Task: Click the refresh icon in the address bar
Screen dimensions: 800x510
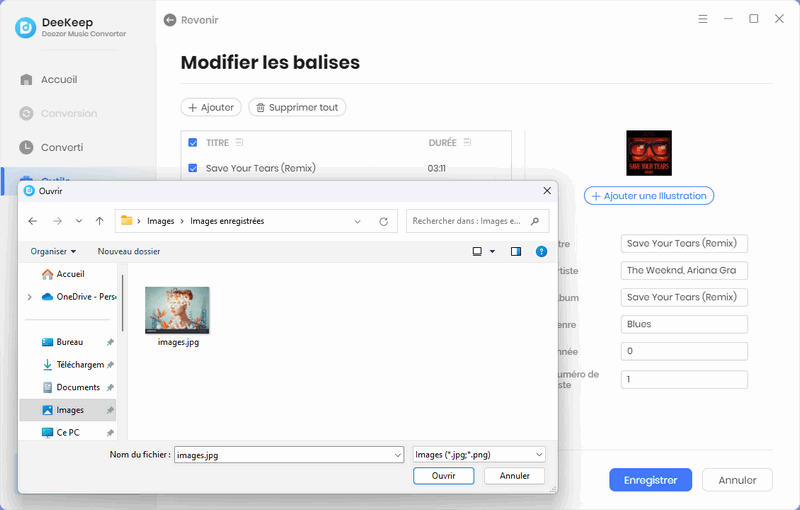Action: click(x=384, y=221)
